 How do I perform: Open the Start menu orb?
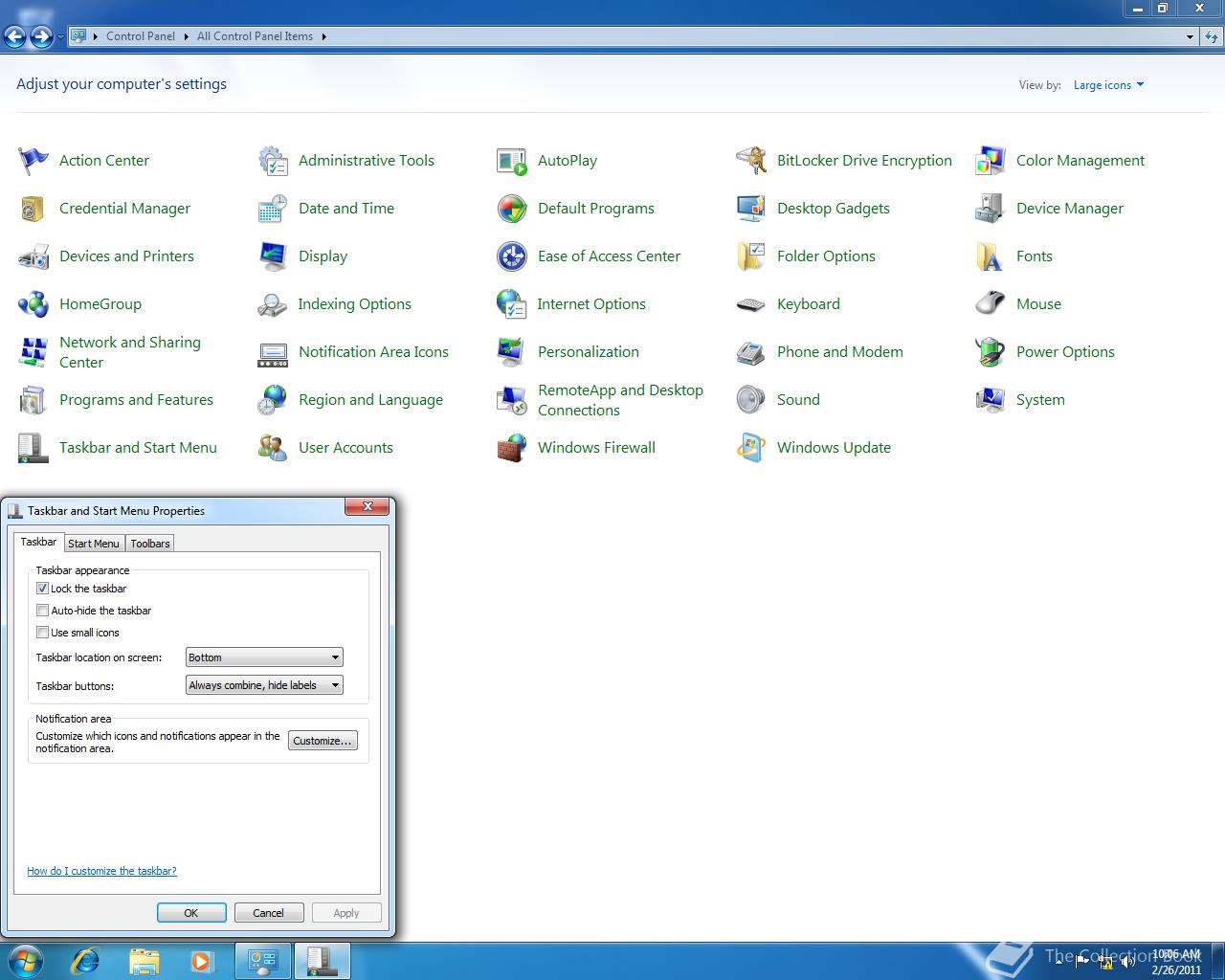coord(25,961)
